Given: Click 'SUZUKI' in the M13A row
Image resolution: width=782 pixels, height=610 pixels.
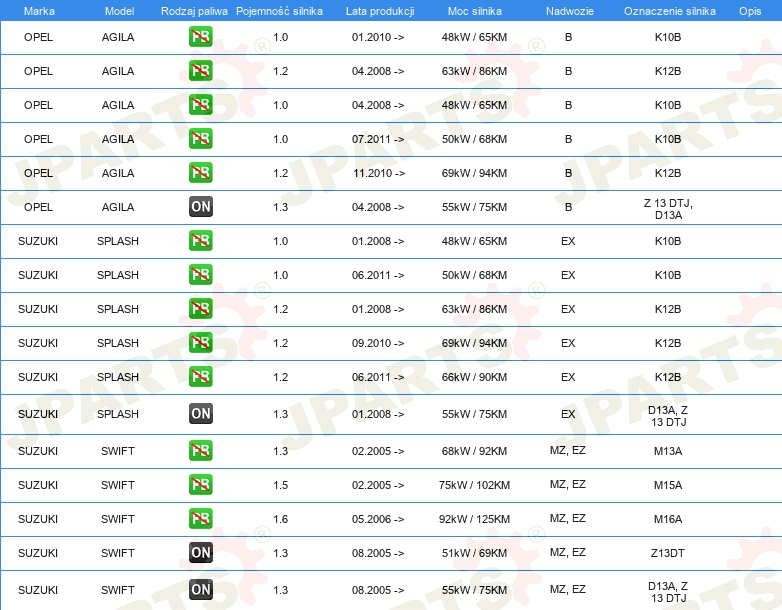Looking at the screenshot, I should [38, 451].
